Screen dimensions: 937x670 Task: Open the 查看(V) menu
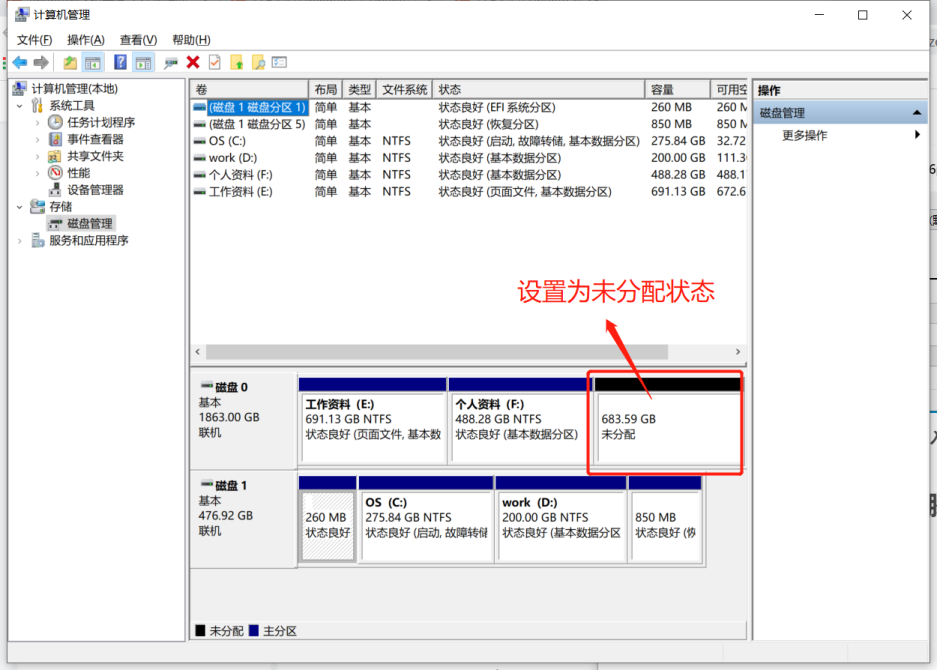[138, 40]
